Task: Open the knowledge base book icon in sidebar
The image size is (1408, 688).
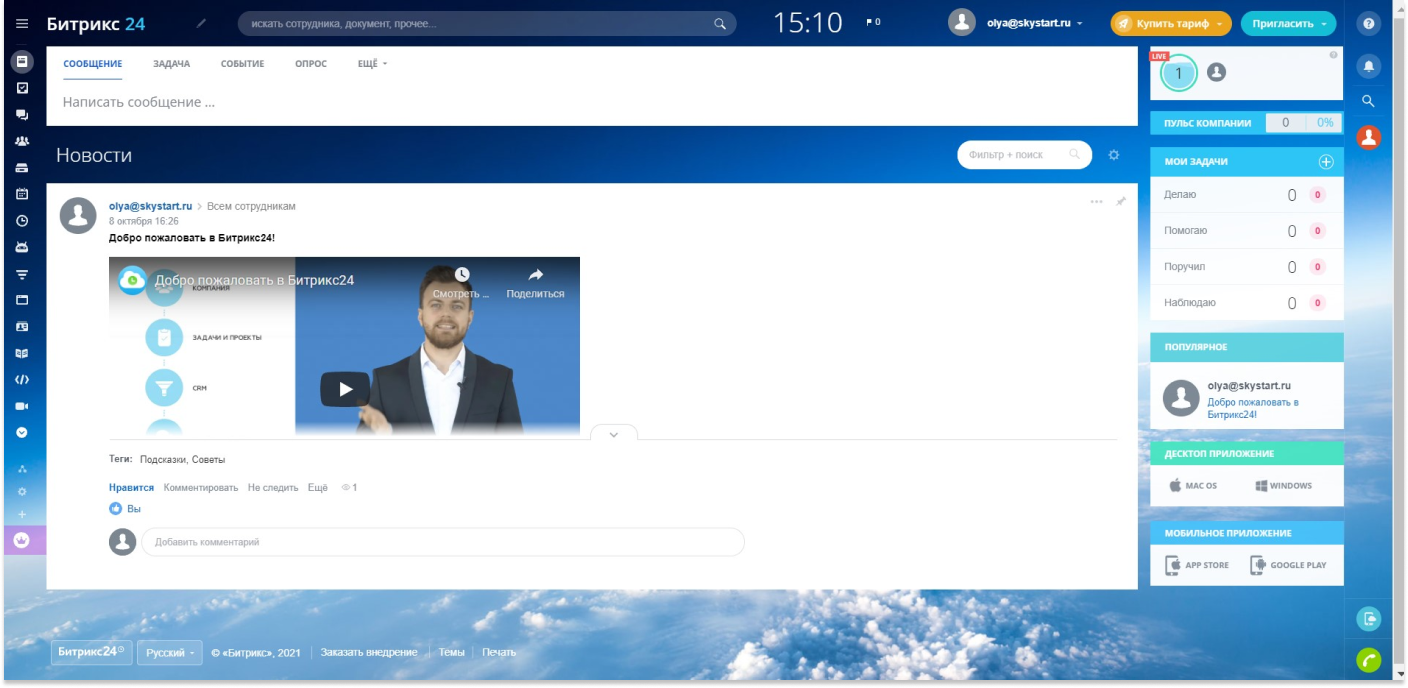Action: pyautogui.click(x=22, y=353)
